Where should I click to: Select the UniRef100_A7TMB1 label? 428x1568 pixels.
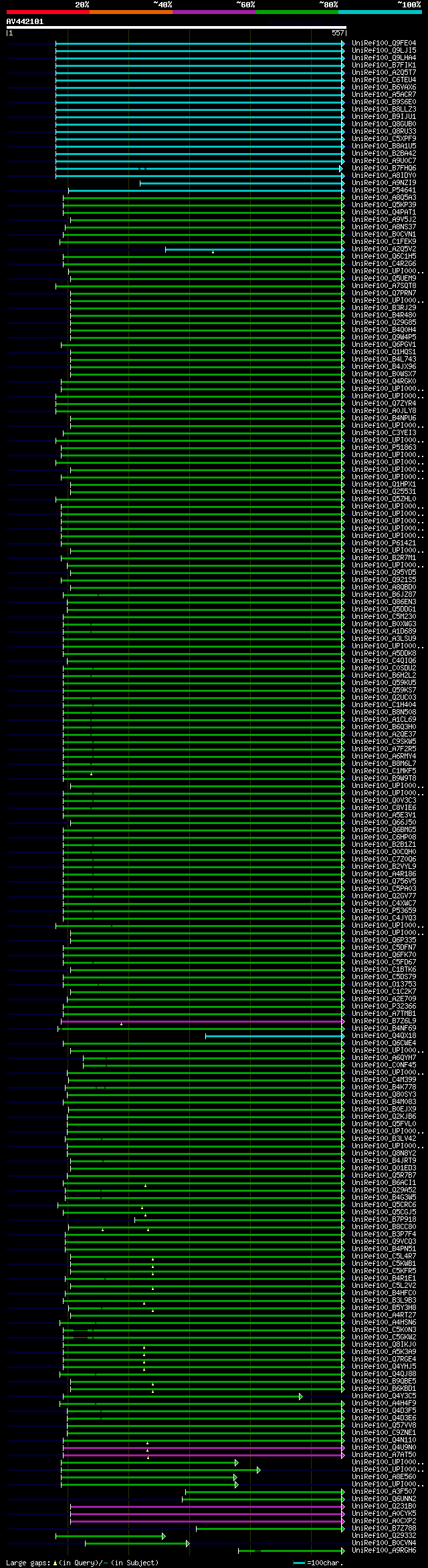click(384, 1014)
